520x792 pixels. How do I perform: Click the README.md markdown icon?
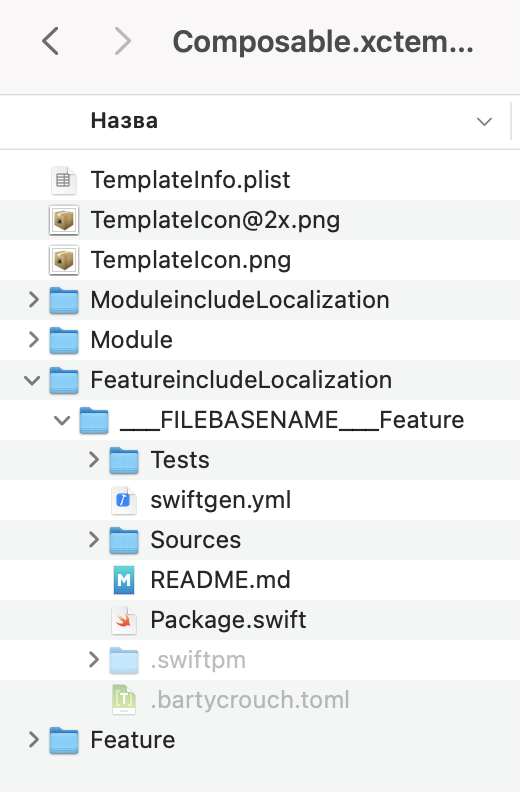(124, 580)
